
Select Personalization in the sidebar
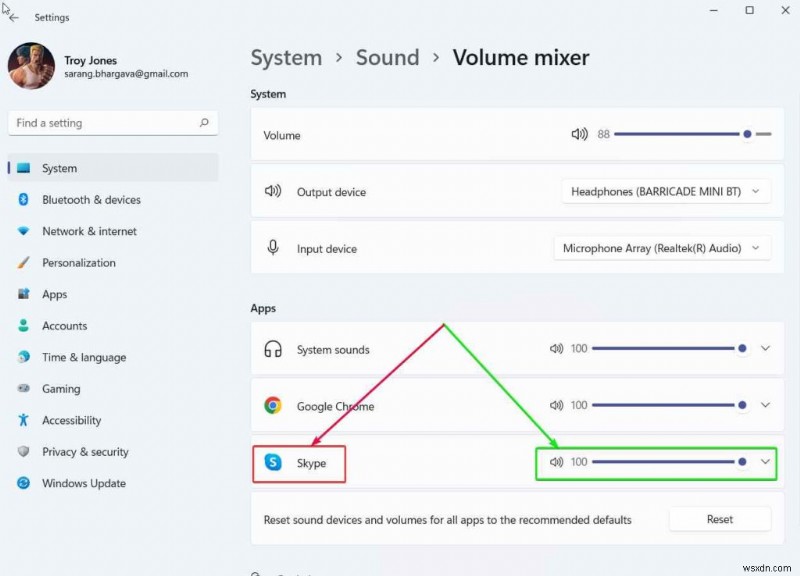point(24,263)
